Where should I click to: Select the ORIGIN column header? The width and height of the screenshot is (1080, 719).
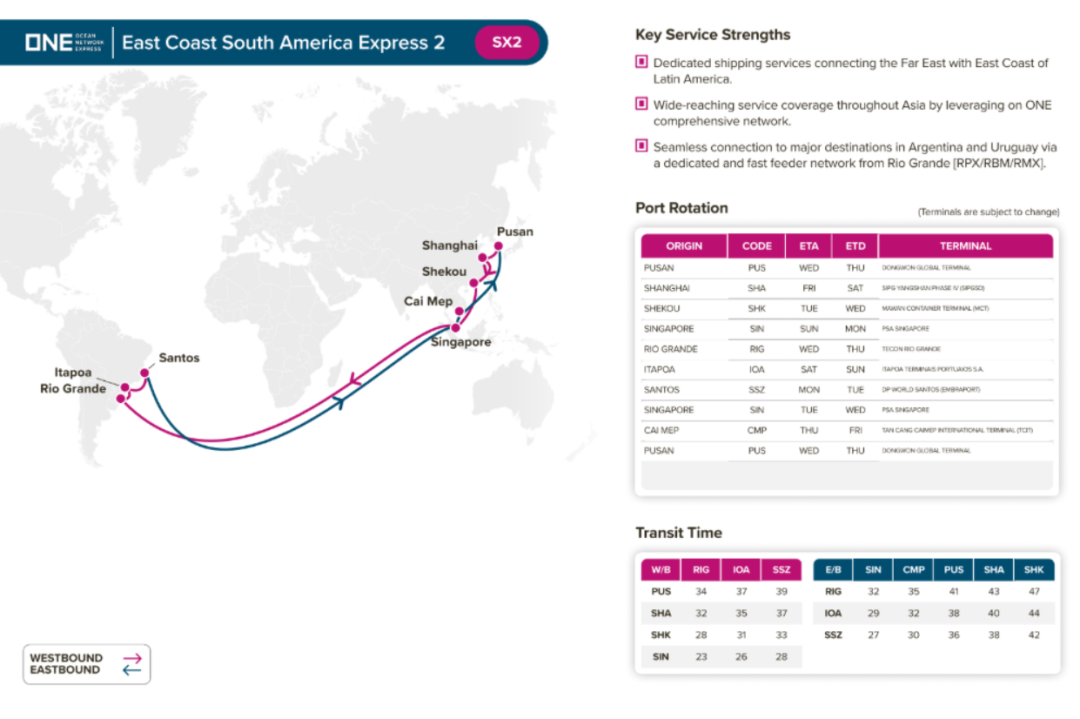[x=684, y=246]
